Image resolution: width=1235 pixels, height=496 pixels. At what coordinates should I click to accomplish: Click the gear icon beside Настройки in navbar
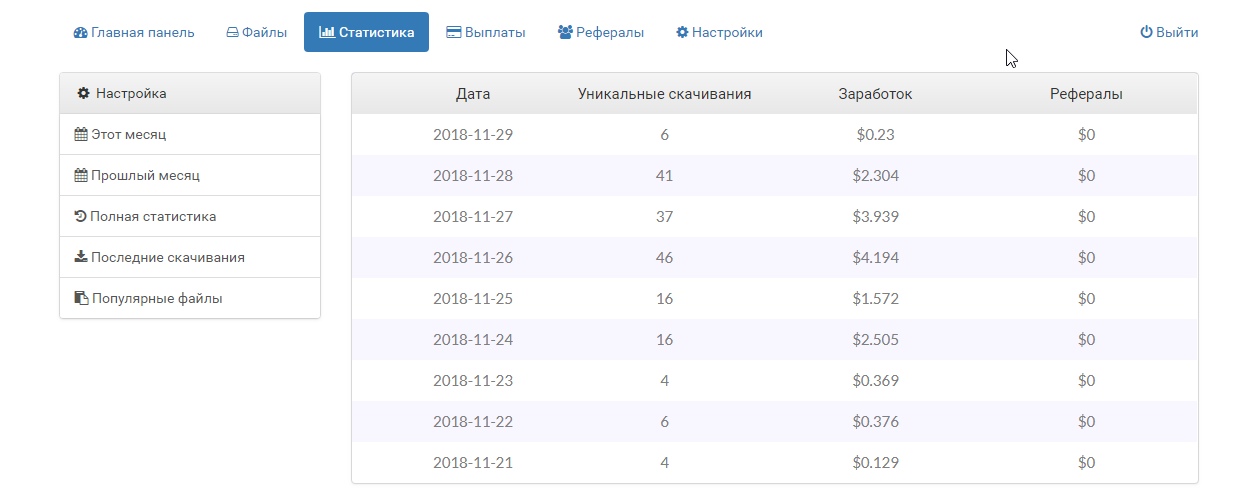[682, 33]
